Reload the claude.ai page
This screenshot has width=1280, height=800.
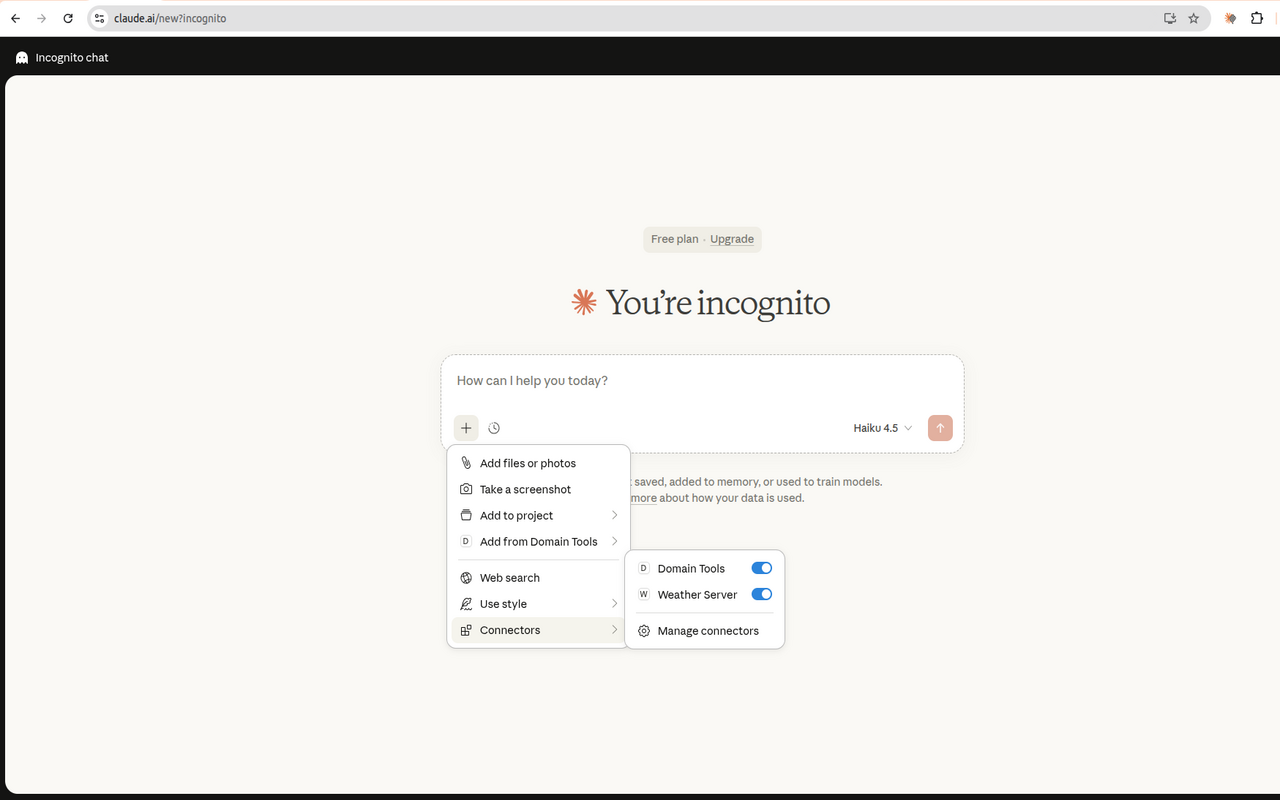click(x=68, y=18)
